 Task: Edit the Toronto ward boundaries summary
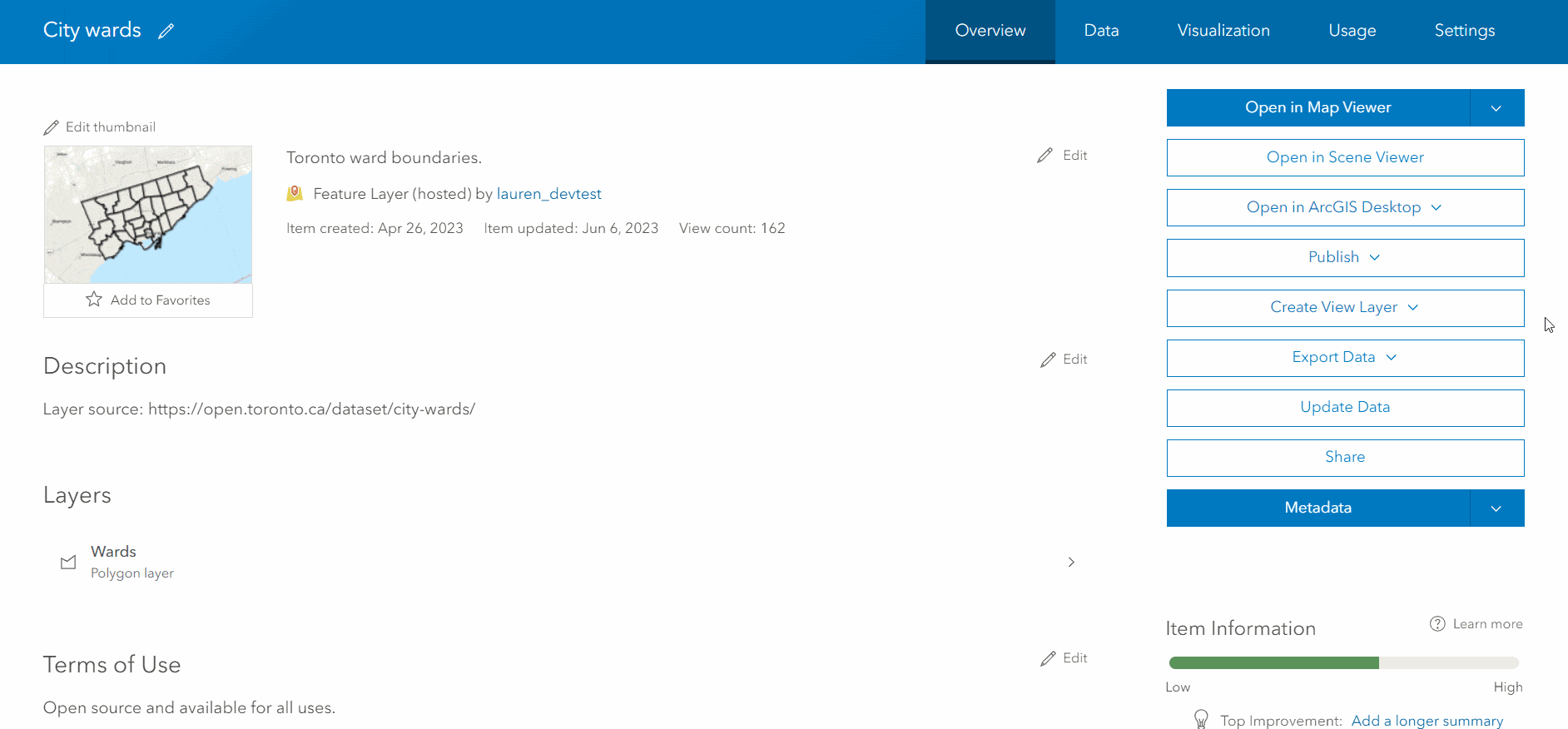pyautogui.click(x=1063, y=156)
